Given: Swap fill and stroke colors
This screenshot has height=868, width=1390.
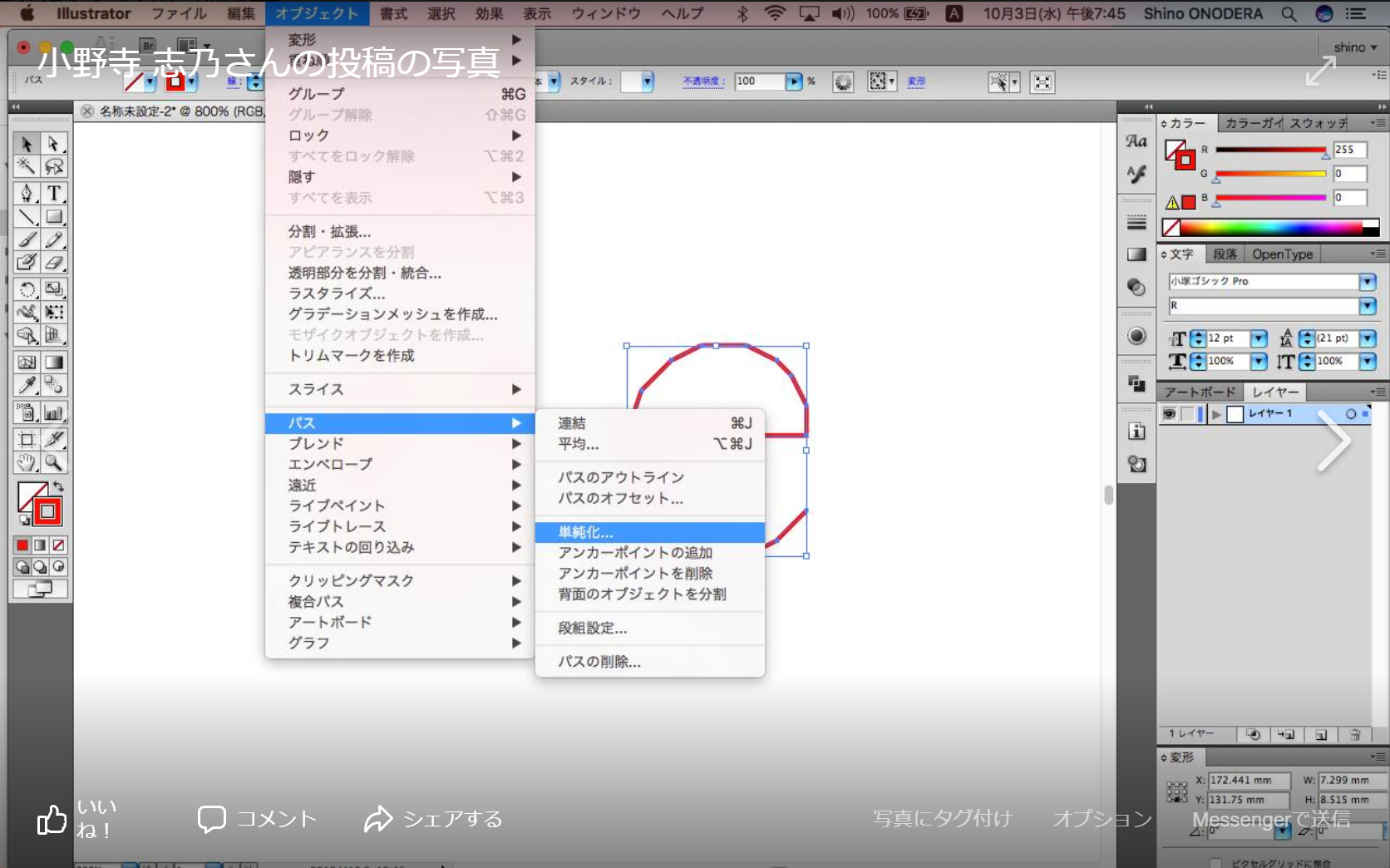Looking at the screenshot, I should pos(58,486).
